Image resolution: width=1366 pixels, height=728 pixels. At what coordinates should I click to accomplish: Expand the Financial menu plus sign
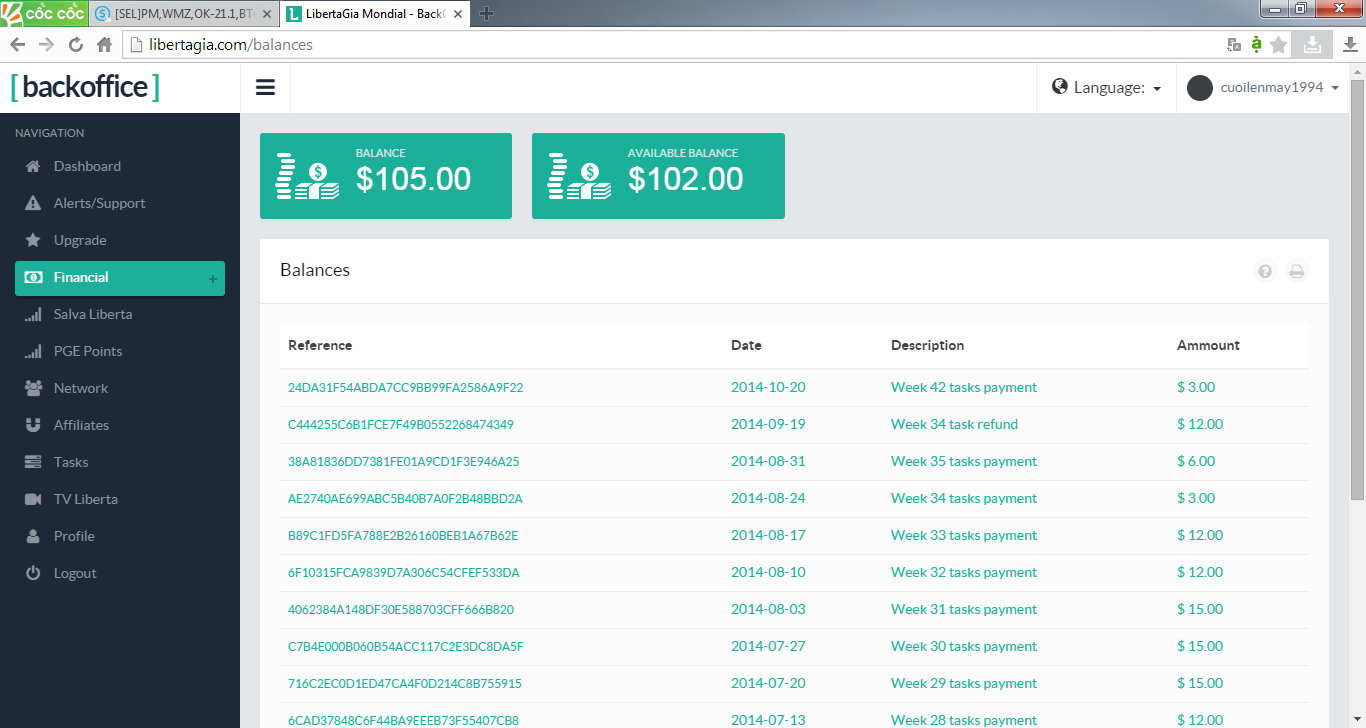pos(212,278)
